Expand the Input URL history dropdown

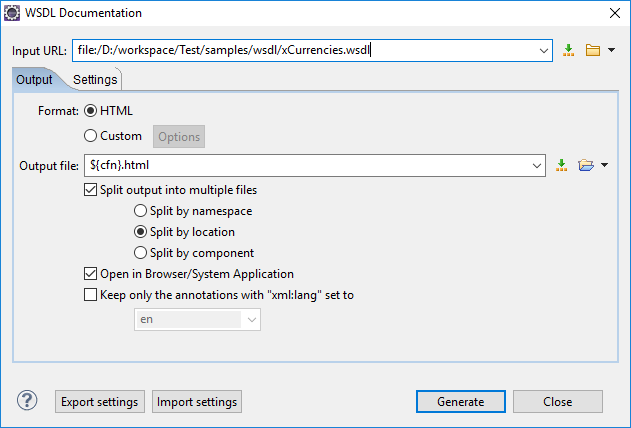click(544, 50)
